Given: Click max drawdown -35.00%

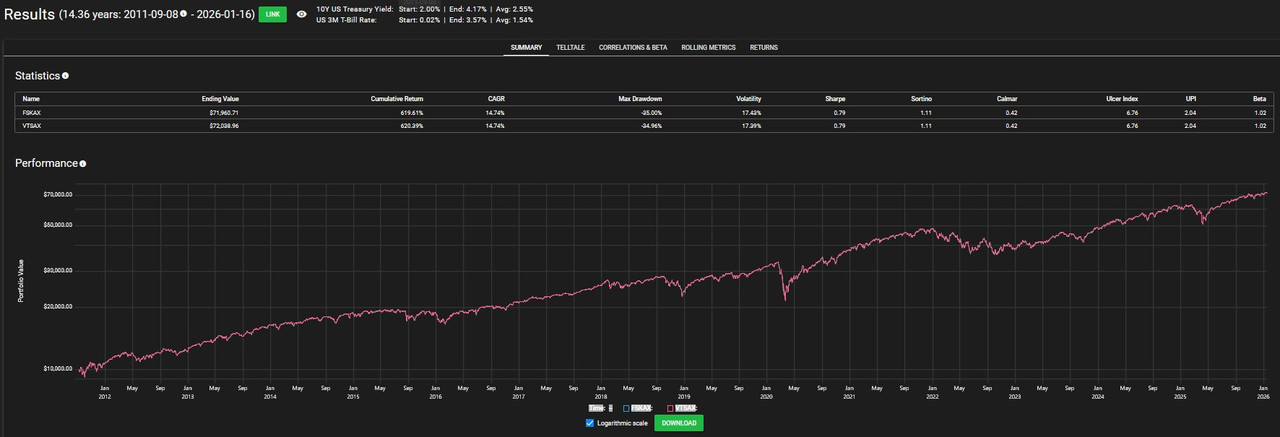Looking at the screenshot, I should tap(650, 113).
